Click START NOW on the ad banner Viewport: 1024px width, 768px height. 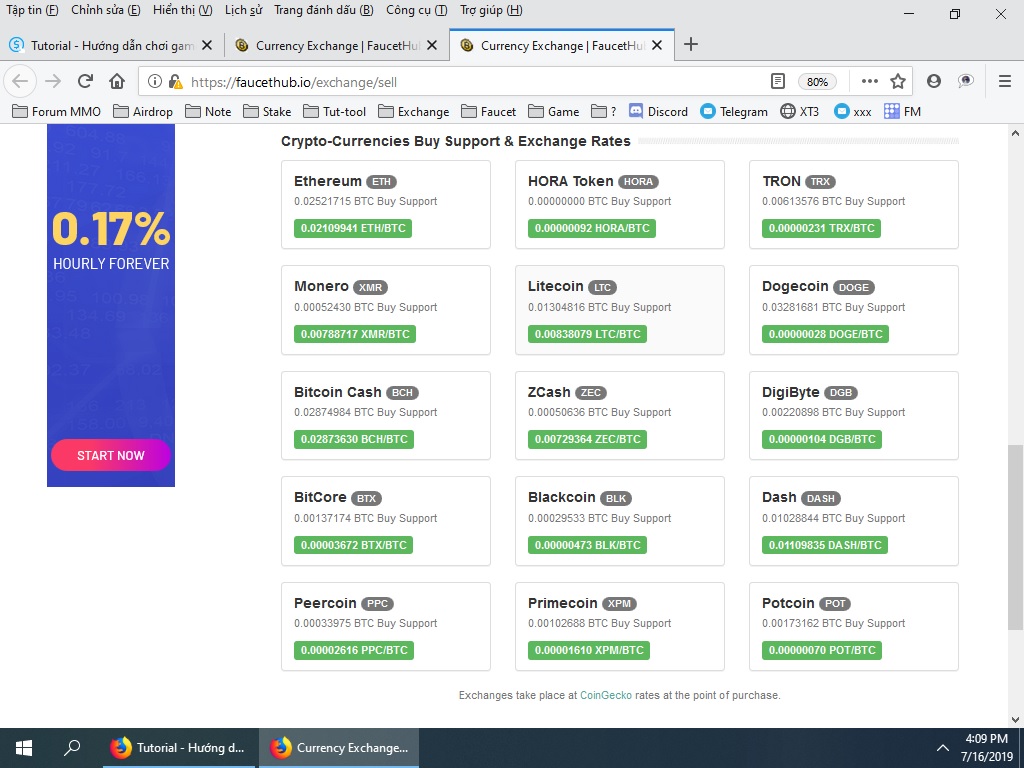tap(110, 455)
